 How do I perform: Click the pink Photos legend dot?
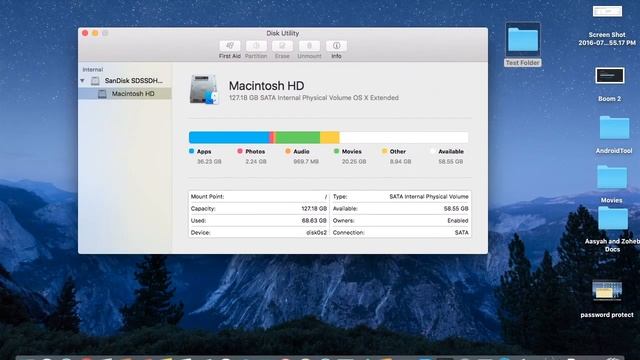(240, 151)
